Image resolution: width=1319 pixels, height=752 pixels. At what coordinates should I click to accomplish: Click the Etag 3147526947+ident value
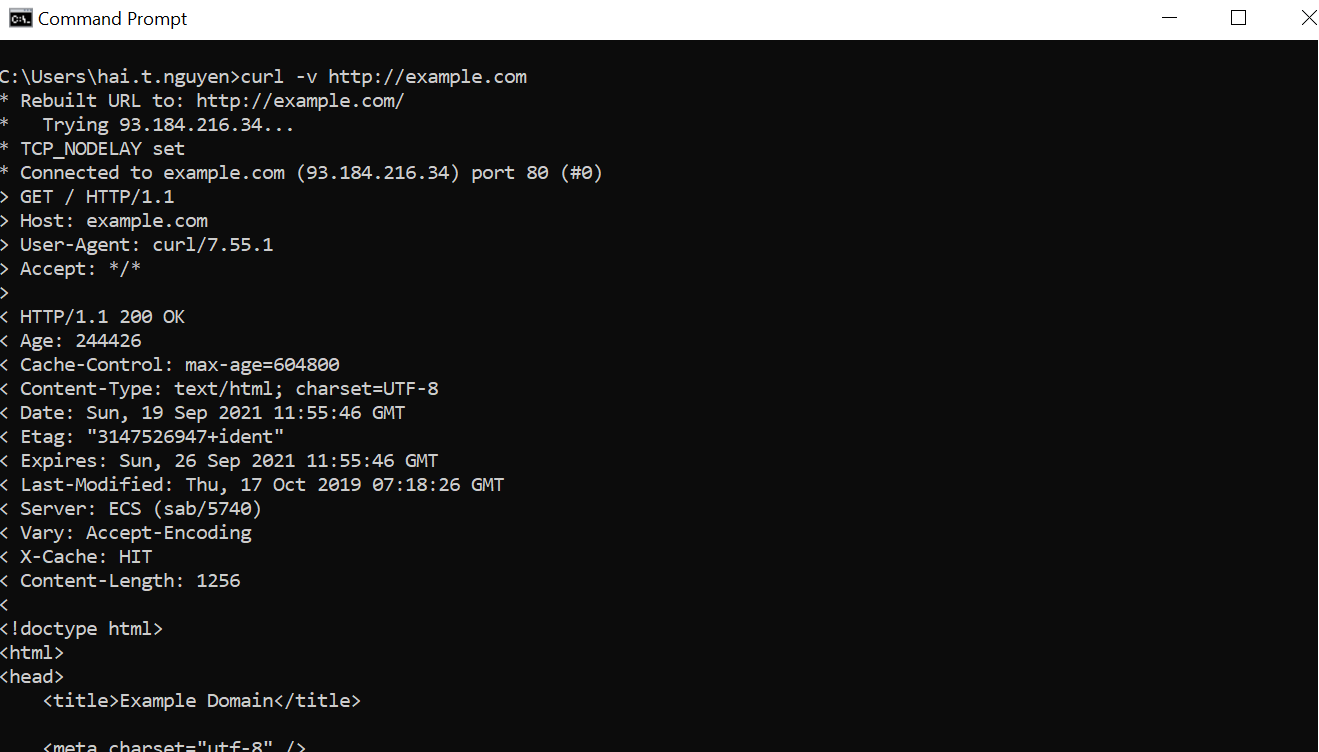pyautogui.click(x=186, y=437)
